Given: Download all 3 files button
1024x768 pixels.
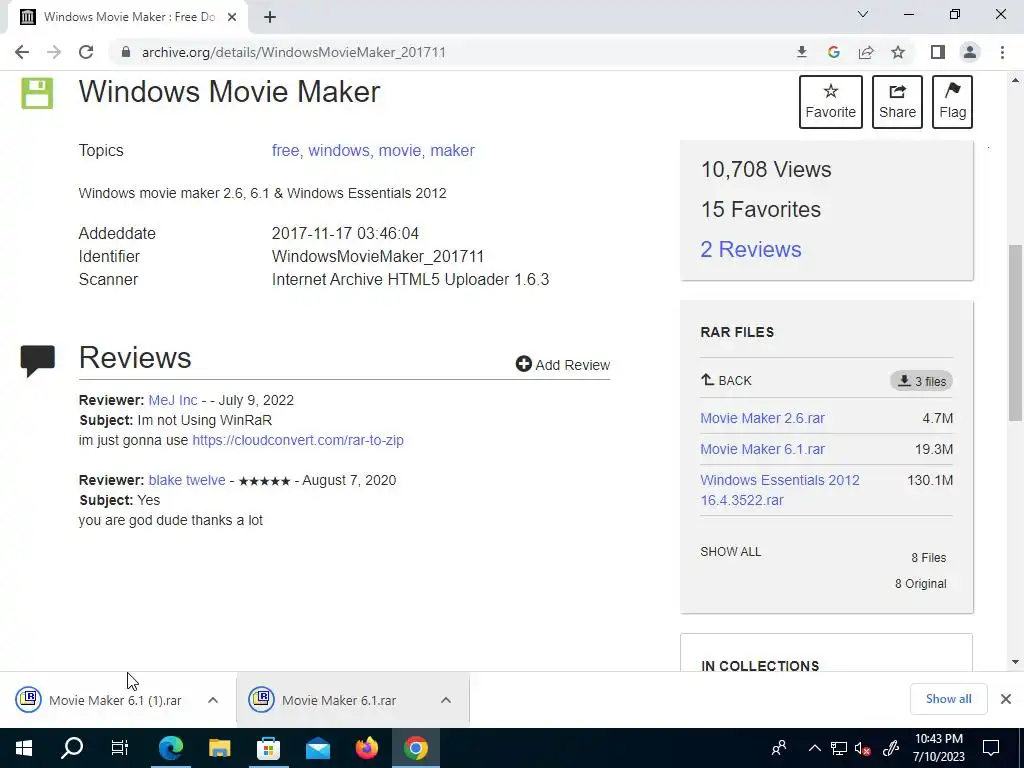Looking at the screenshot, I should click(x=921, y=381).
